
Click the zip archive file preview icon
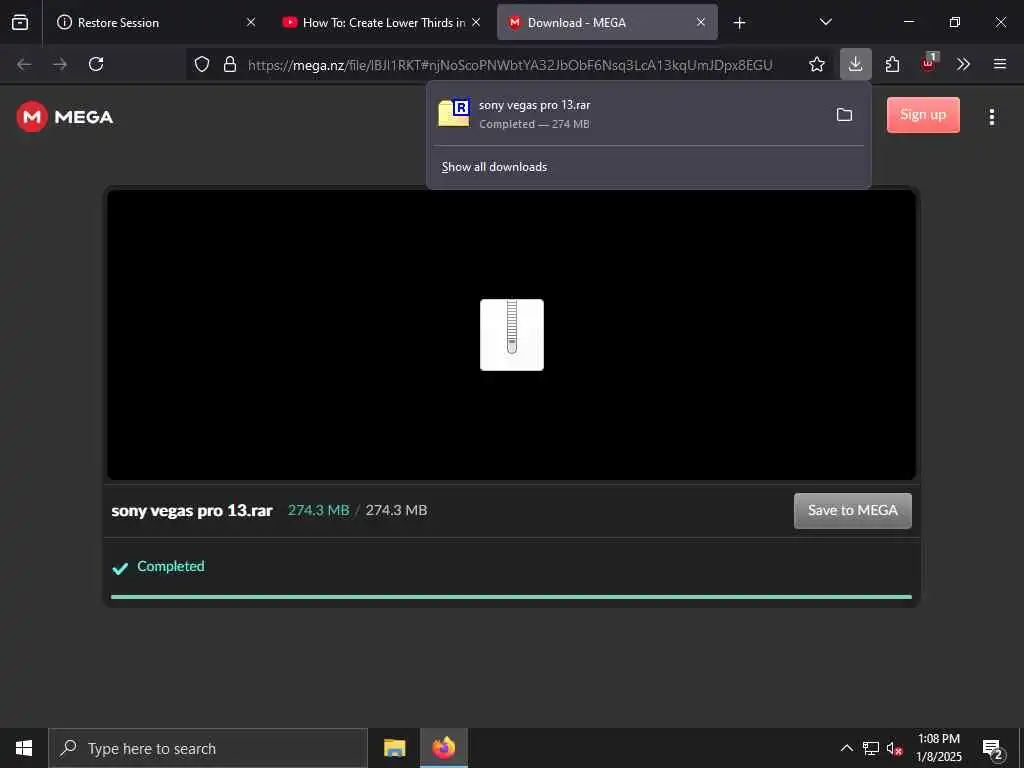coord(512,335)
